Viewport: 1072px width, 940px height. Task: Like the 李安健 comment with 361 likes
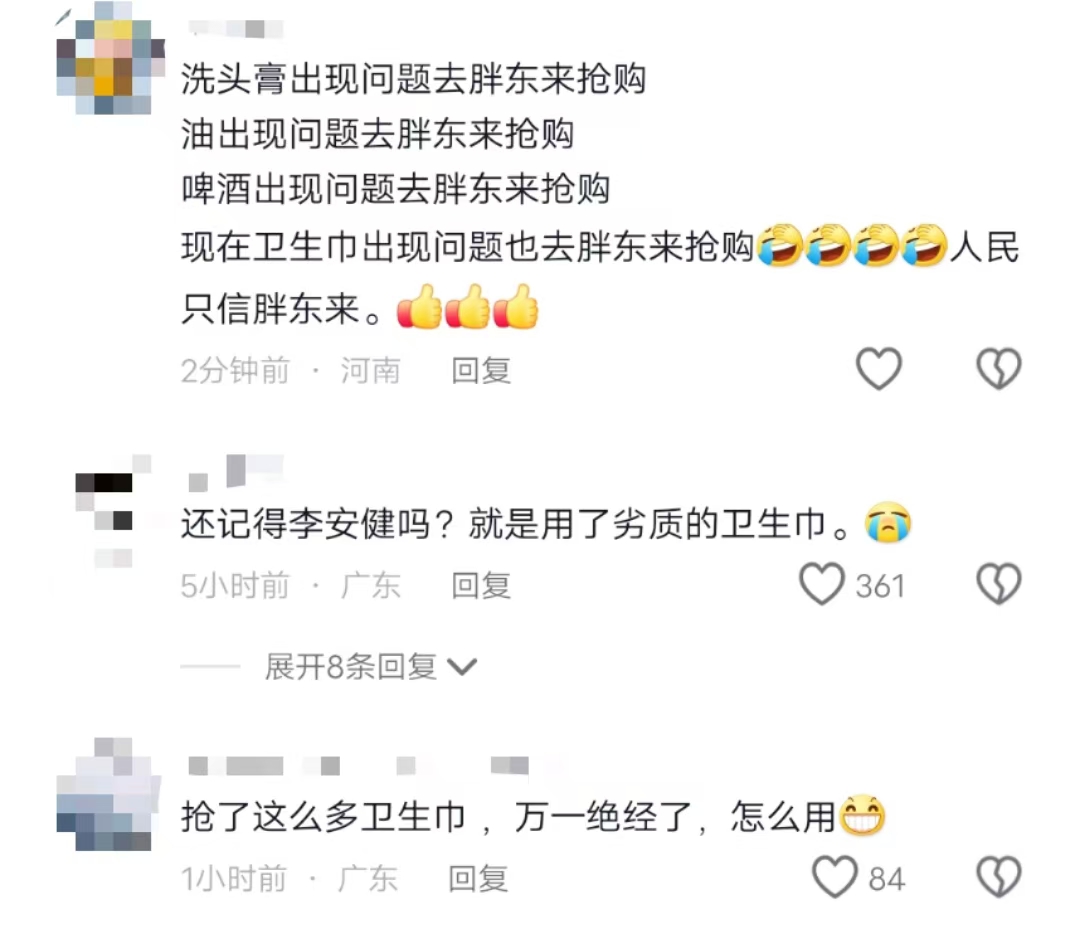[x=822, y=584]
